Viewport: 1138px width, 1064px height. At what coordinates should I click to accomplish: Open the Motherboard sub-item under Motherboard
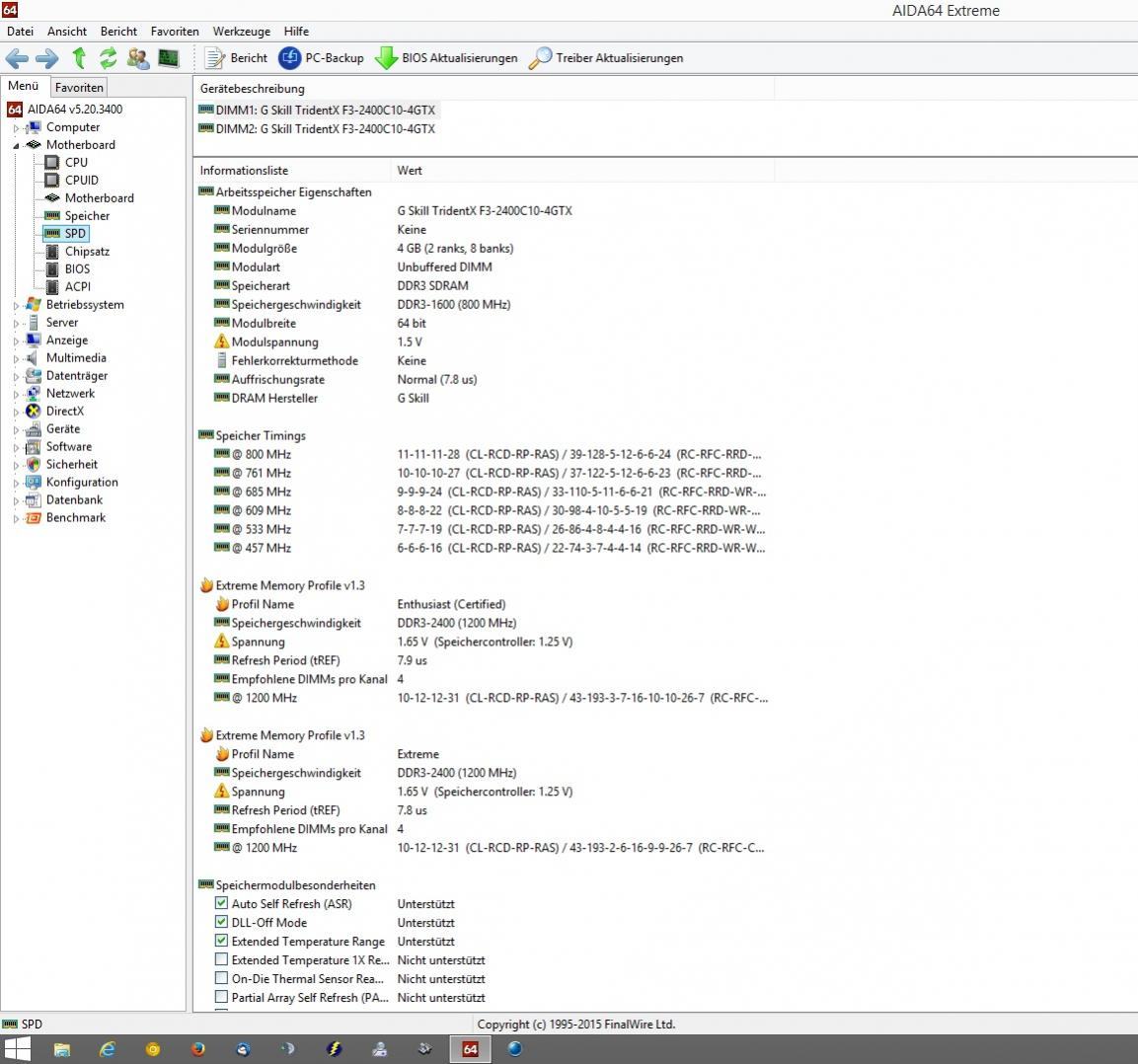[99, 198]
